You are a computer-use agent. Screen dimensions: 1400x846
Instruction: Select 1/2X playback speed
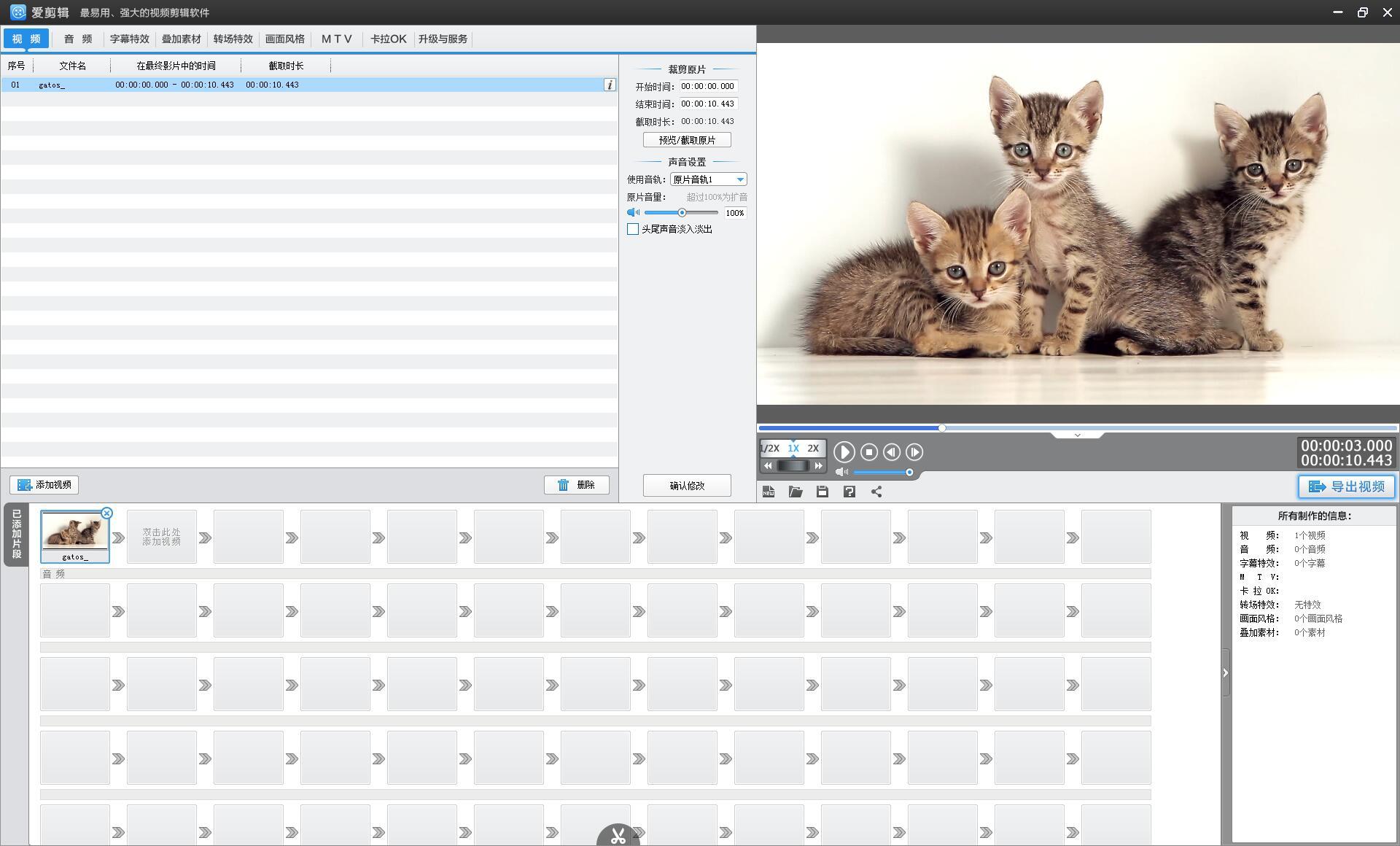coord(770,449)
